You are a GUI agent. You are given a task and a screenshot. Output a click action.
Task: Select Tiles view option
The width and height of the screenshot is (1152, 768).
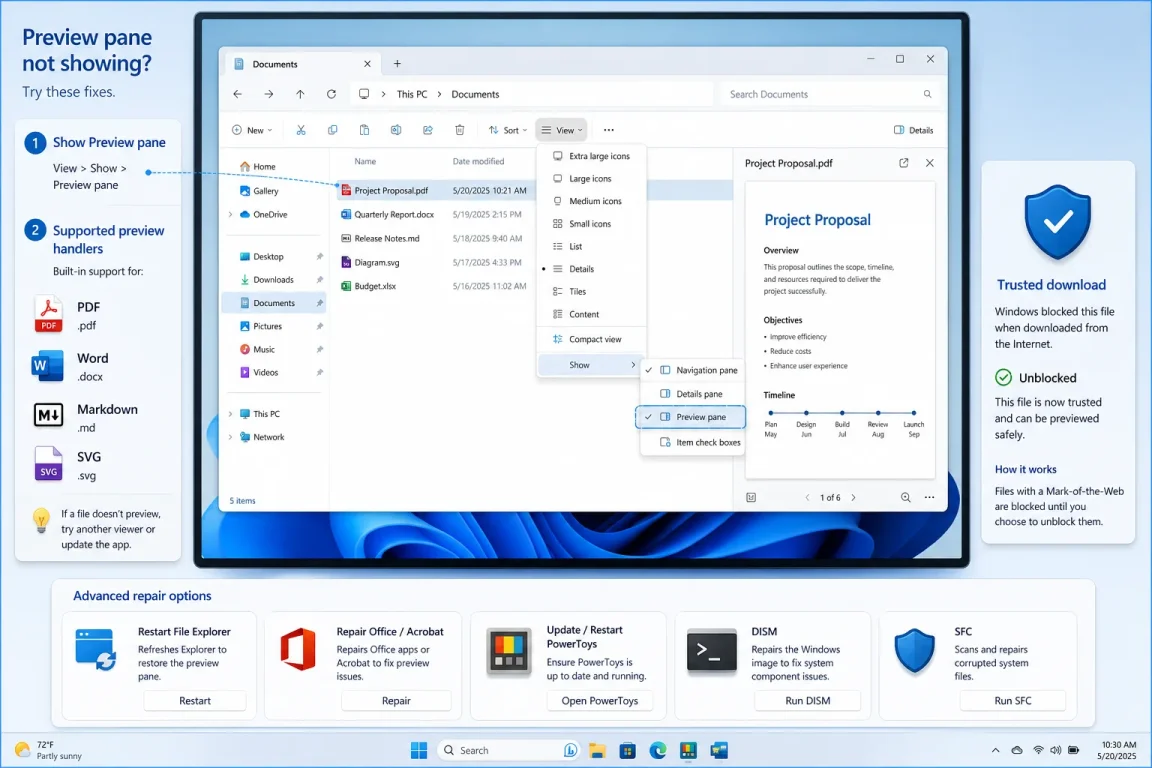point(591,292)
